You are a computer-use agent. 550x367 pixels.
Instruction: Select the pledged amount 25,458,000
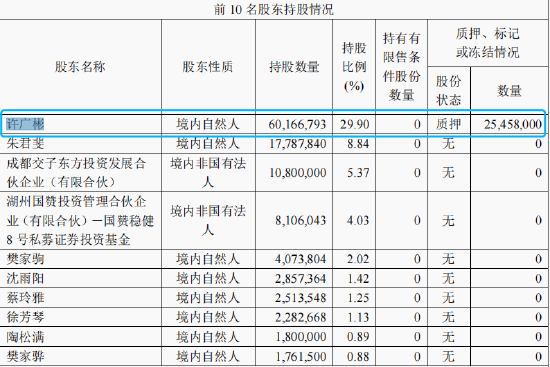click(x=513, y=125)
